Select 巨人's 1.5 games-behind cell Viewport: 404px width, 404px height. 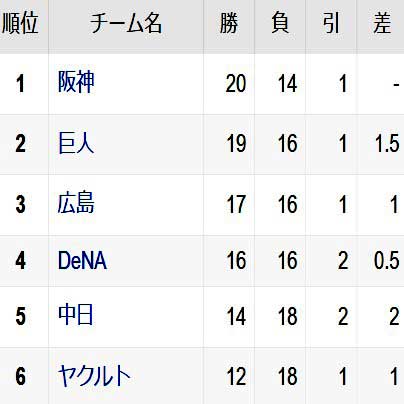[380, 144]
